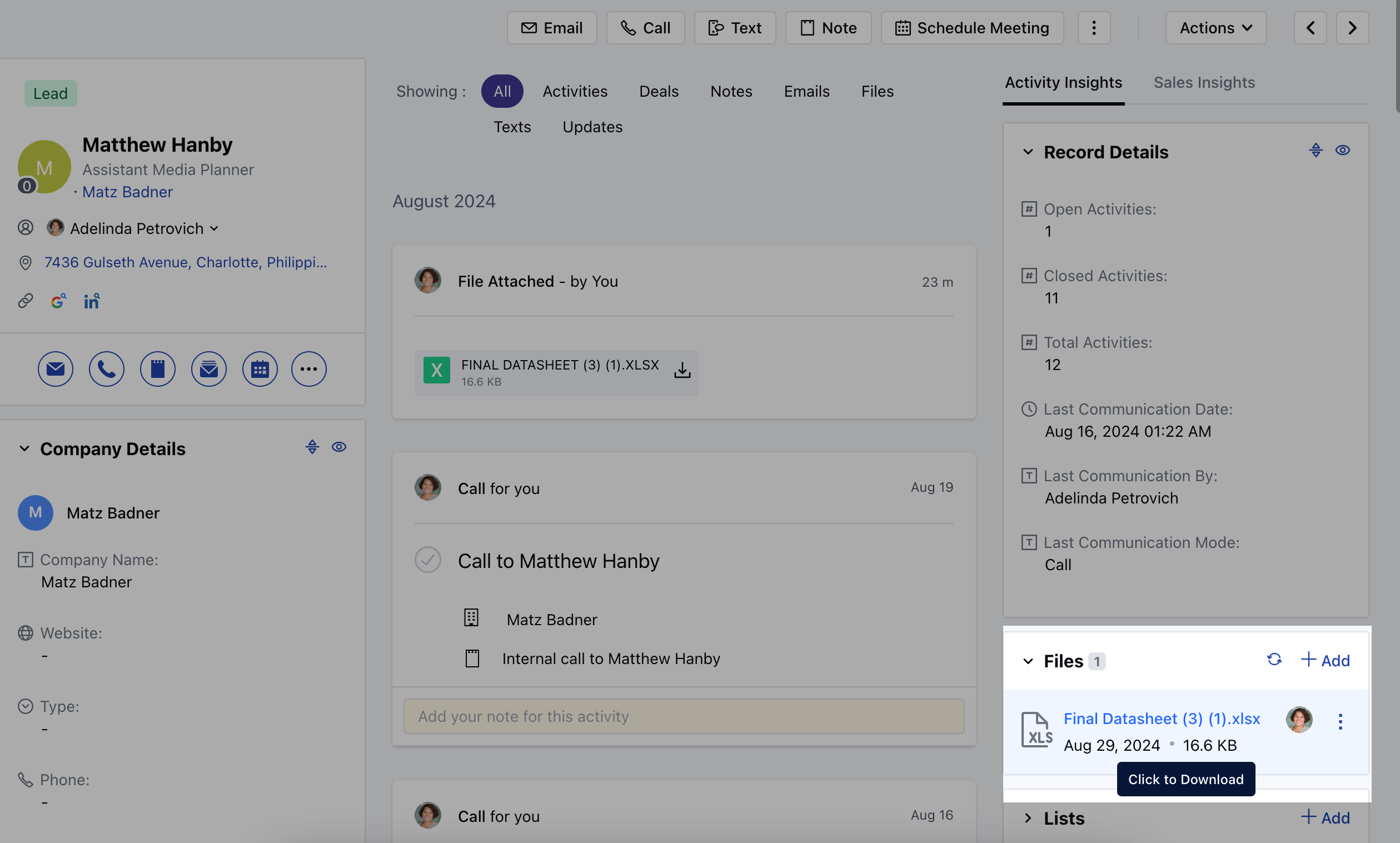Reorder fields in Record Details section
This screenshot has width=1400, height=843.
coord(1316,151)
